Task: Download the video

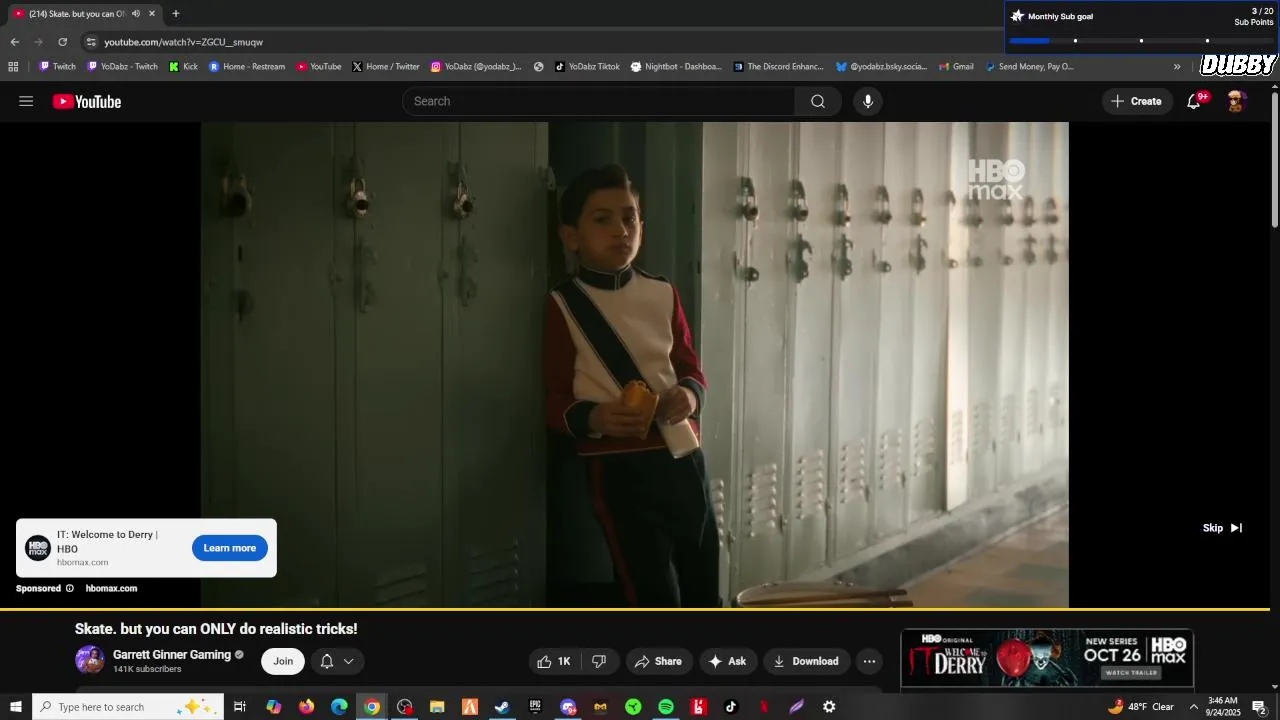Action: pyautogui.click(x=806, y=661)
